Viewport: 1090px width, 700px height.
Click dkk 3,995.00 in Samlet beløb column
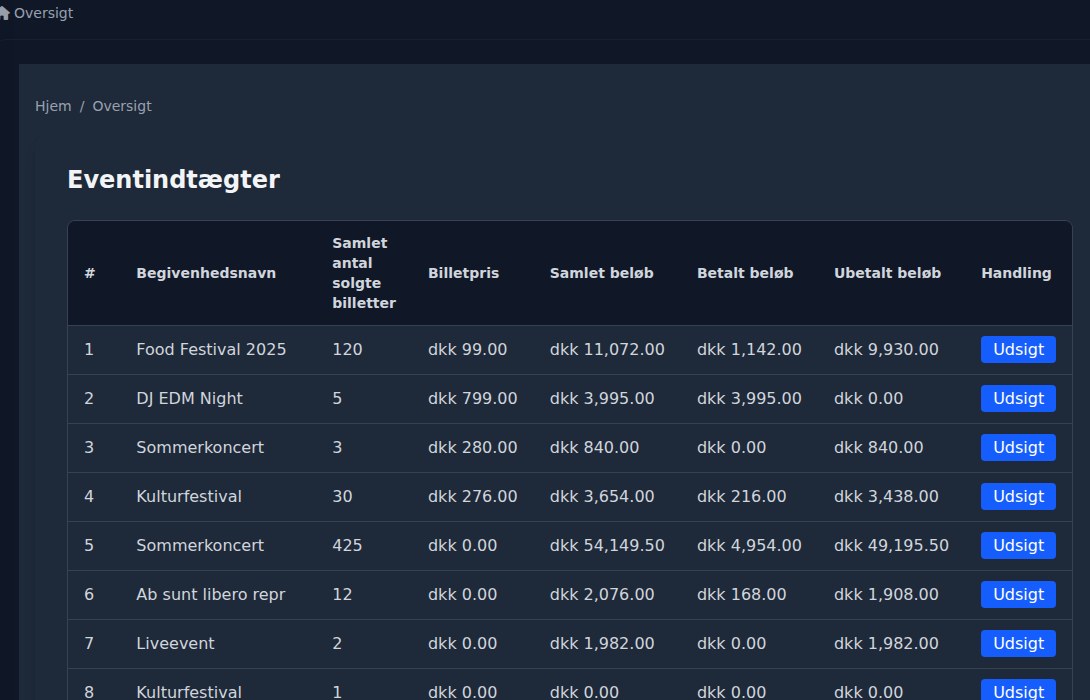tap(601, 399)
